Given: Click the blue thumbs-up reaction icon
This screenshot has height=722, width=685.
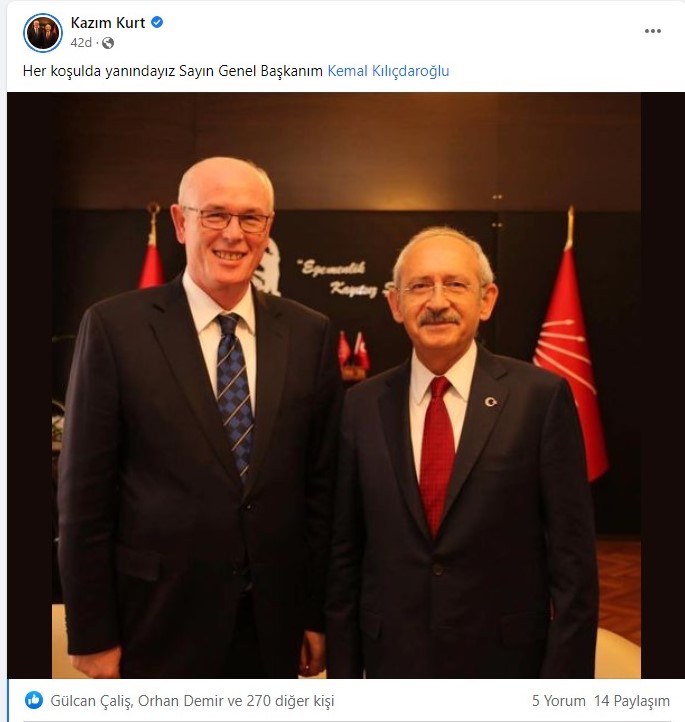Looking at the screenshot, I should coord(34,700).
